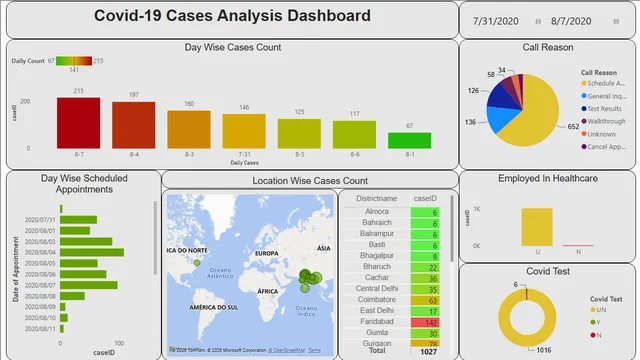Select the 2020/08/03 appointment bar
Image resolution: width=640 pixels, height=360 pixels.
pos(86,242)
